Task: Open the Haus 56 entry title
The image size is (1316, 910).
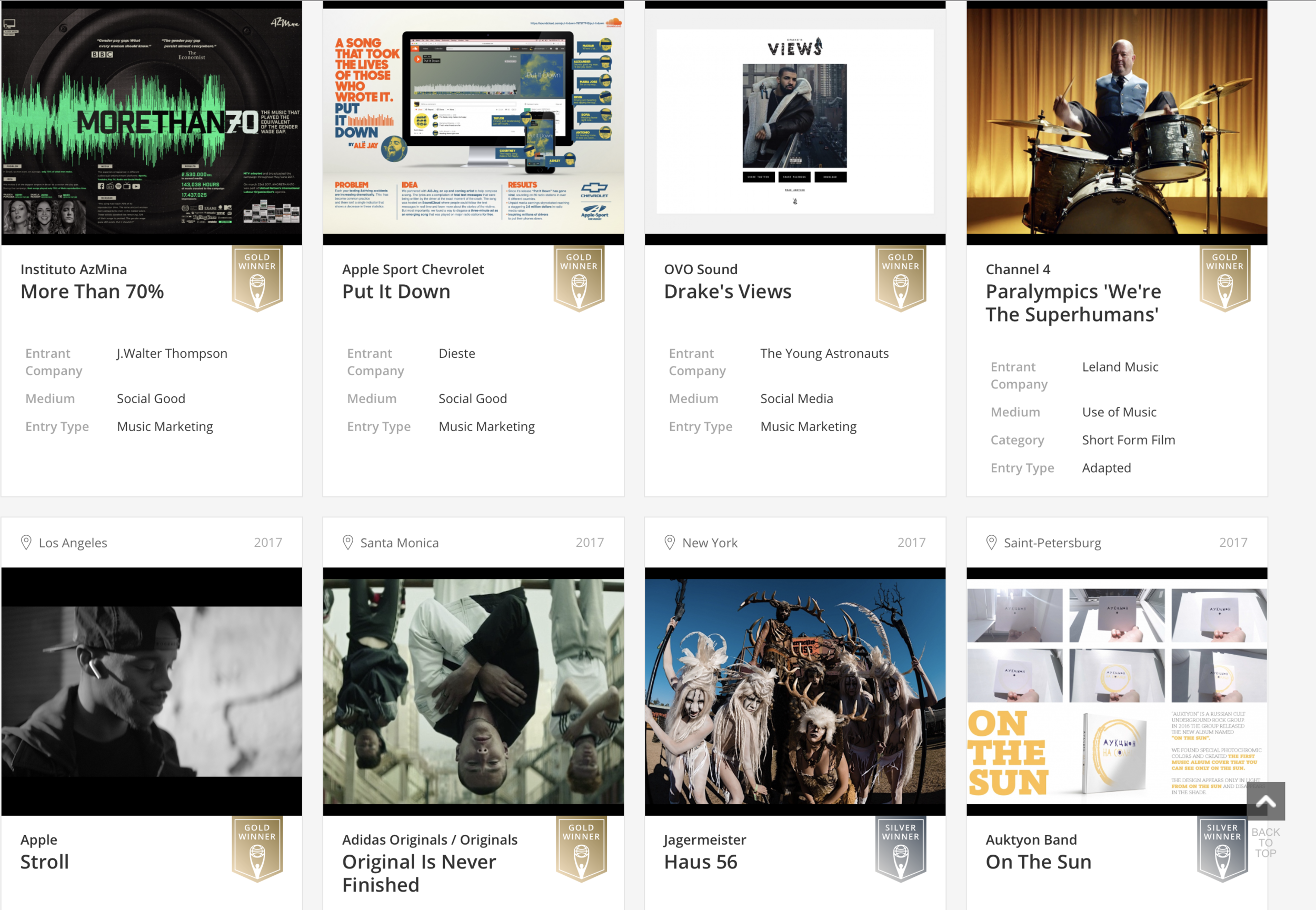Action: [701, 862]
